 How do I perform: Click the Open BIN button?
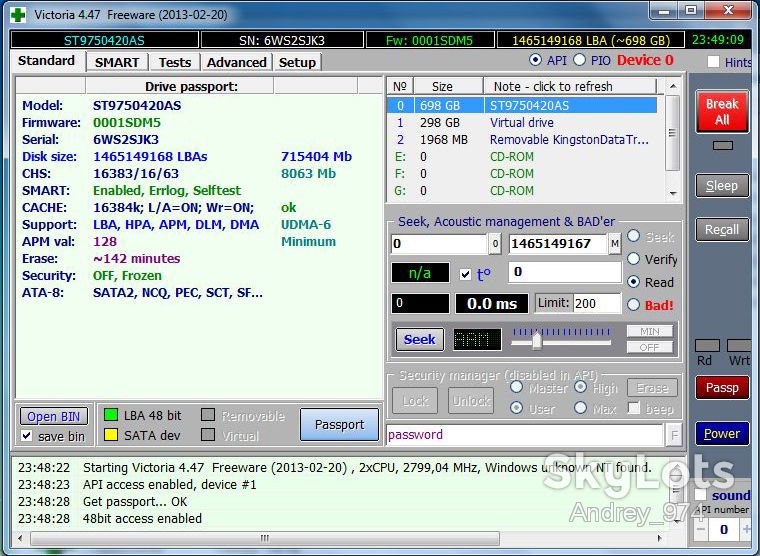(53, 416)
